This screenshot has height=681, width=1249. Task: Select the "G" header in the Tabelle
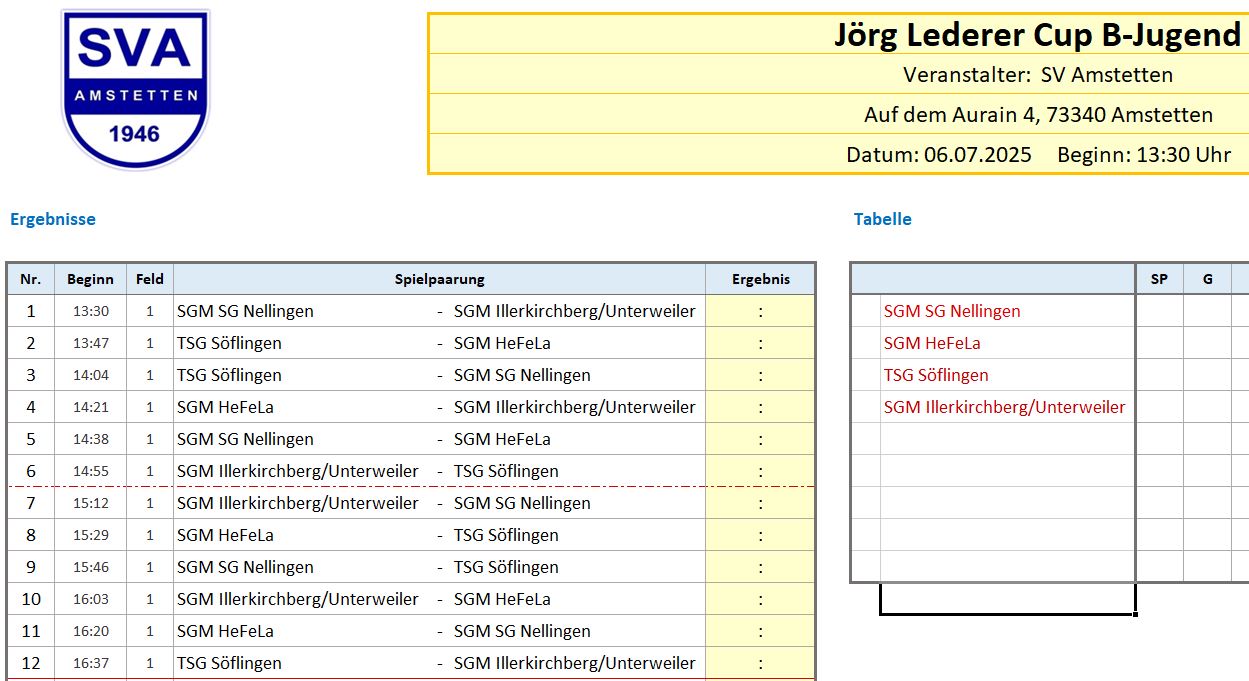1207,279
